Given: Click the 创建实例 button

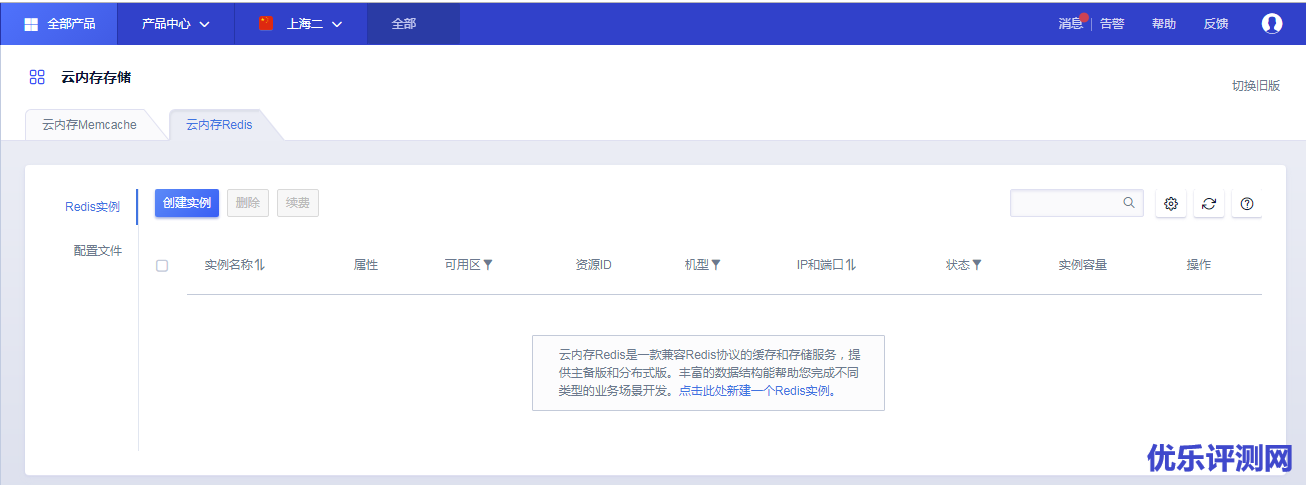Looking at the screenshot, I should (x=187, y=203).
